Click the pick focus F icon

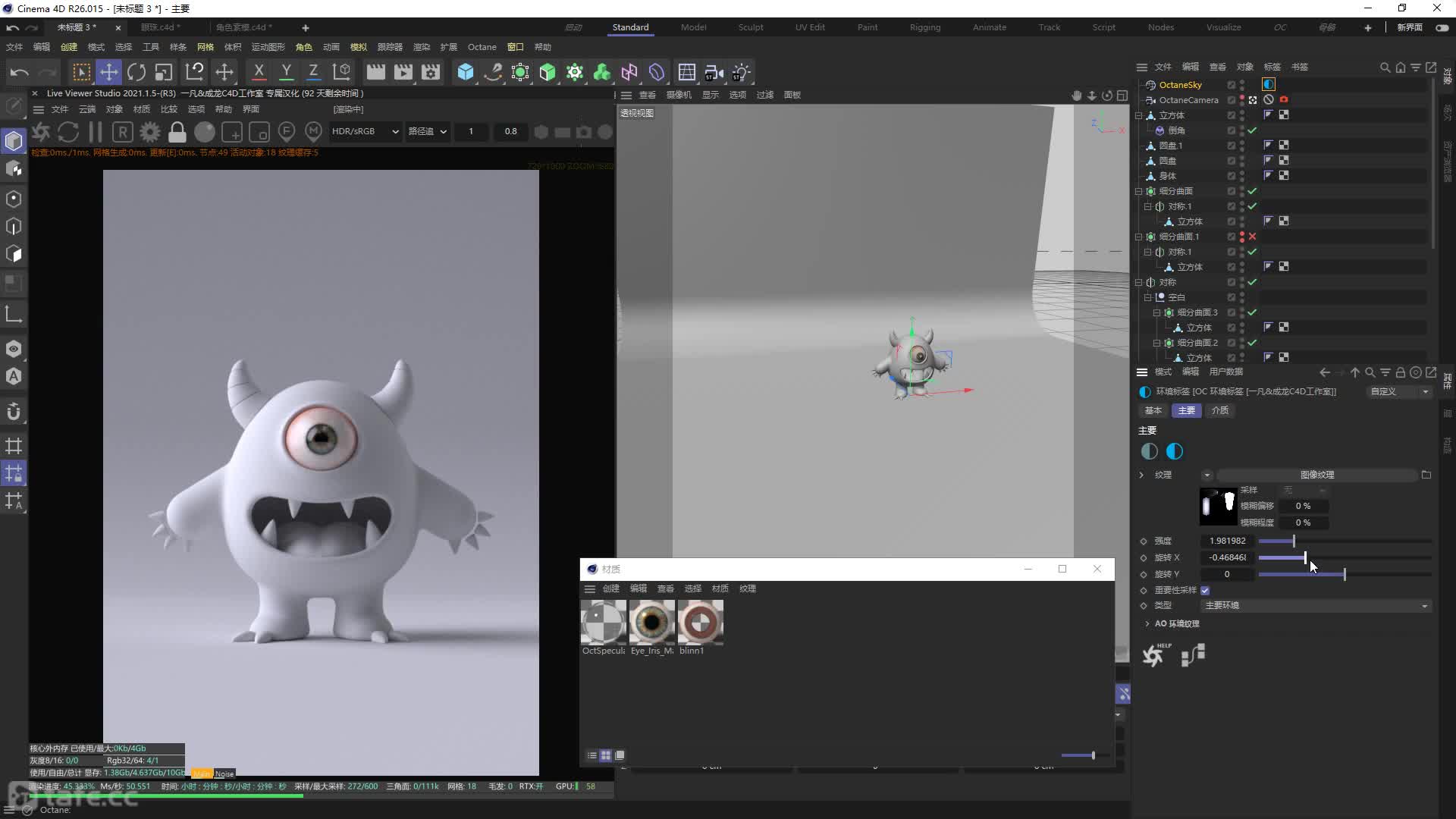click(x=287, y=132)
